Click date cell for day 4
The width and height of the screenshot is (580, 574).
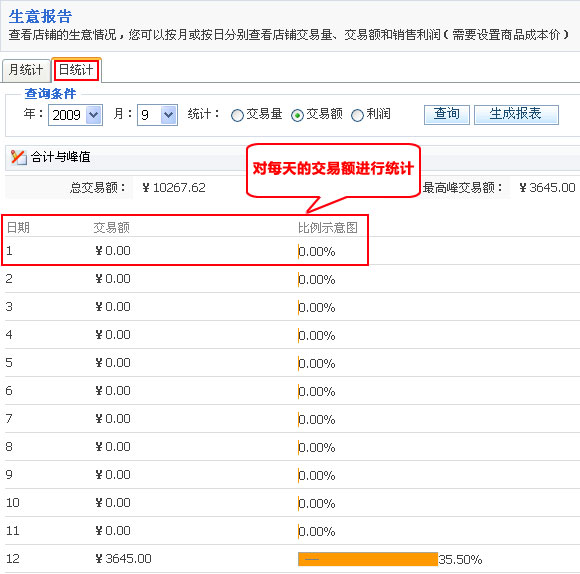[9, 335]
